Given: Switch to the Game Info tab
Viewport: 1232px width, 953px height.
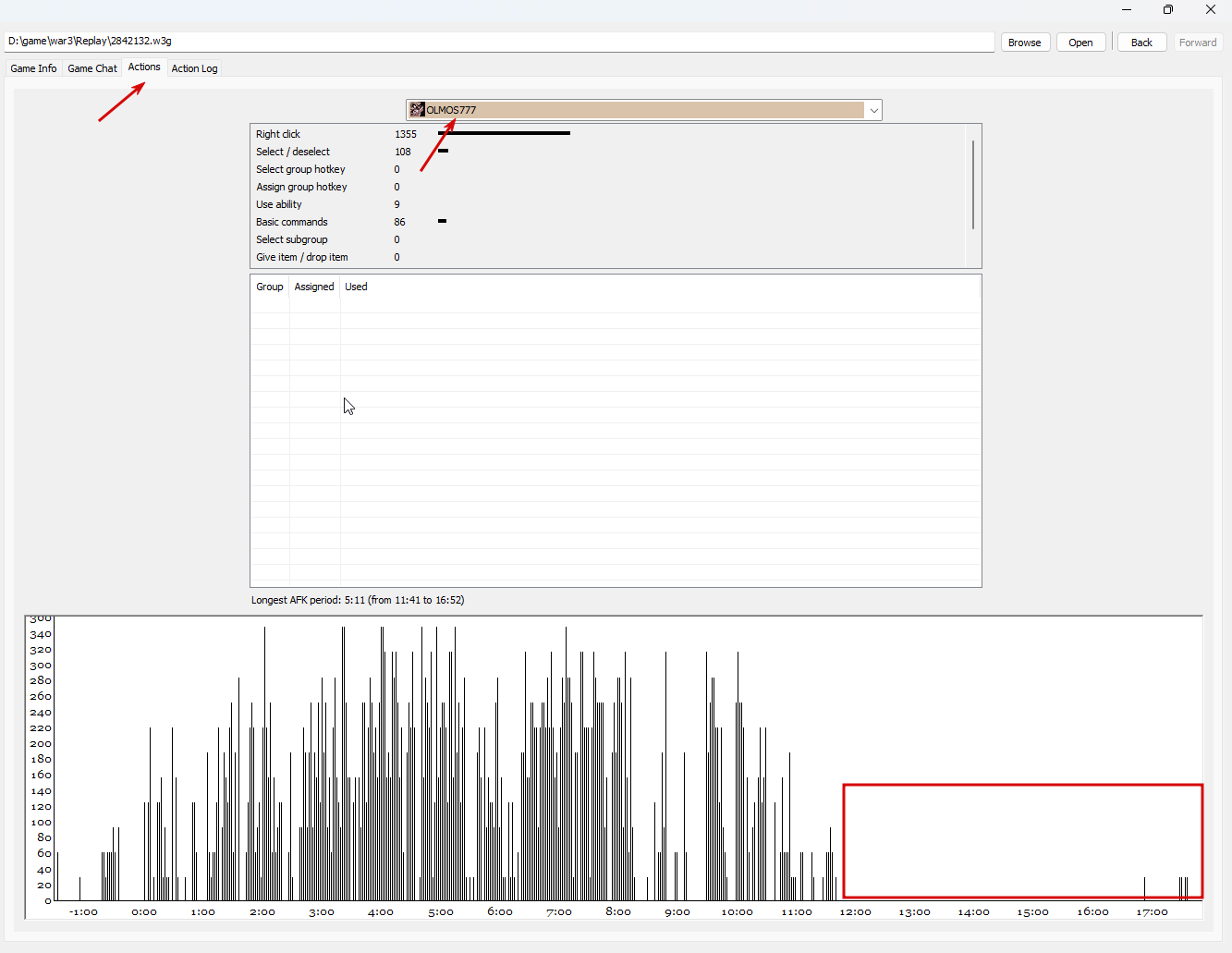Looking at the screenshot, I should click(x=33, y=68).
